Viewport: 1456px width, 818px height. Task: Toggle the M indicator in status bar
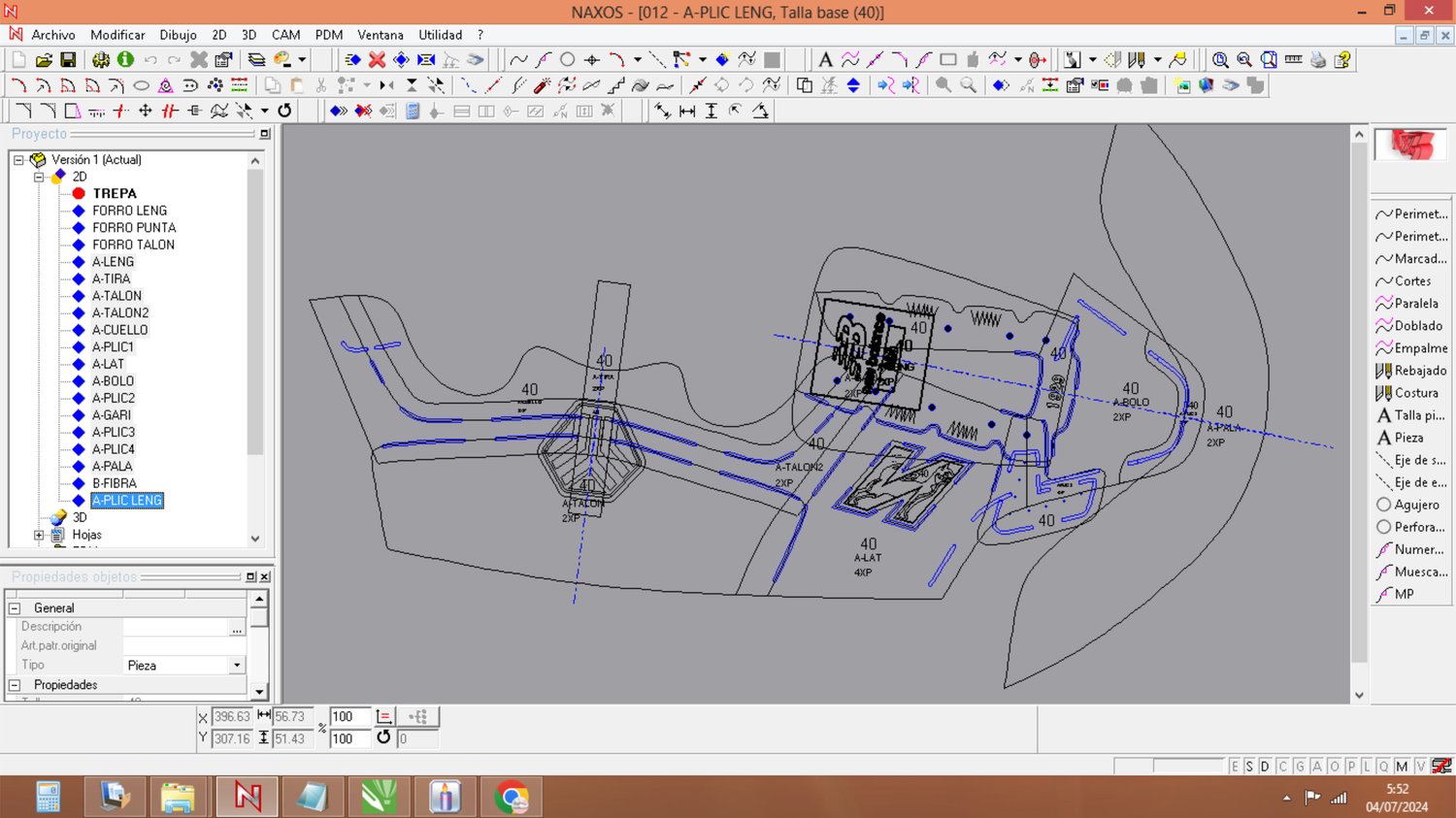(x=1402, y=767)
